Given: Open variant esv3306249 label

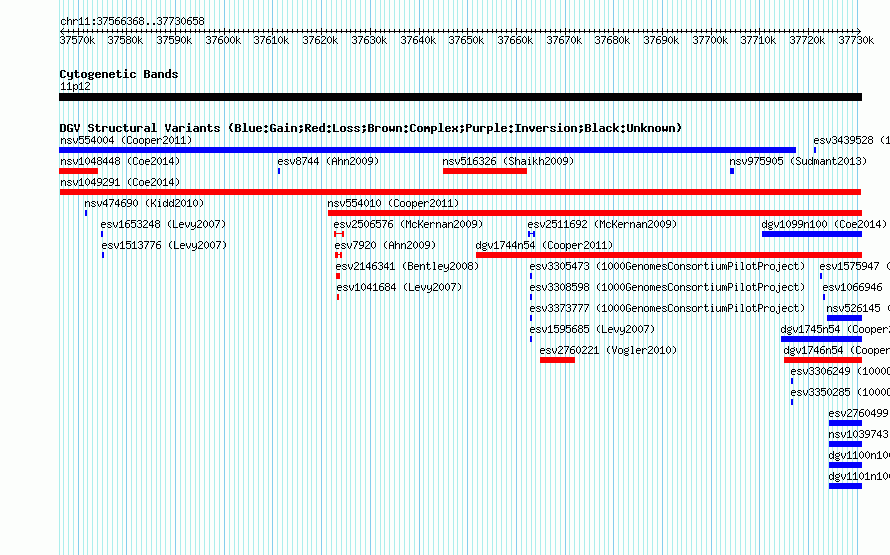Looking at the screenshot, I should [x=840, y=371].
